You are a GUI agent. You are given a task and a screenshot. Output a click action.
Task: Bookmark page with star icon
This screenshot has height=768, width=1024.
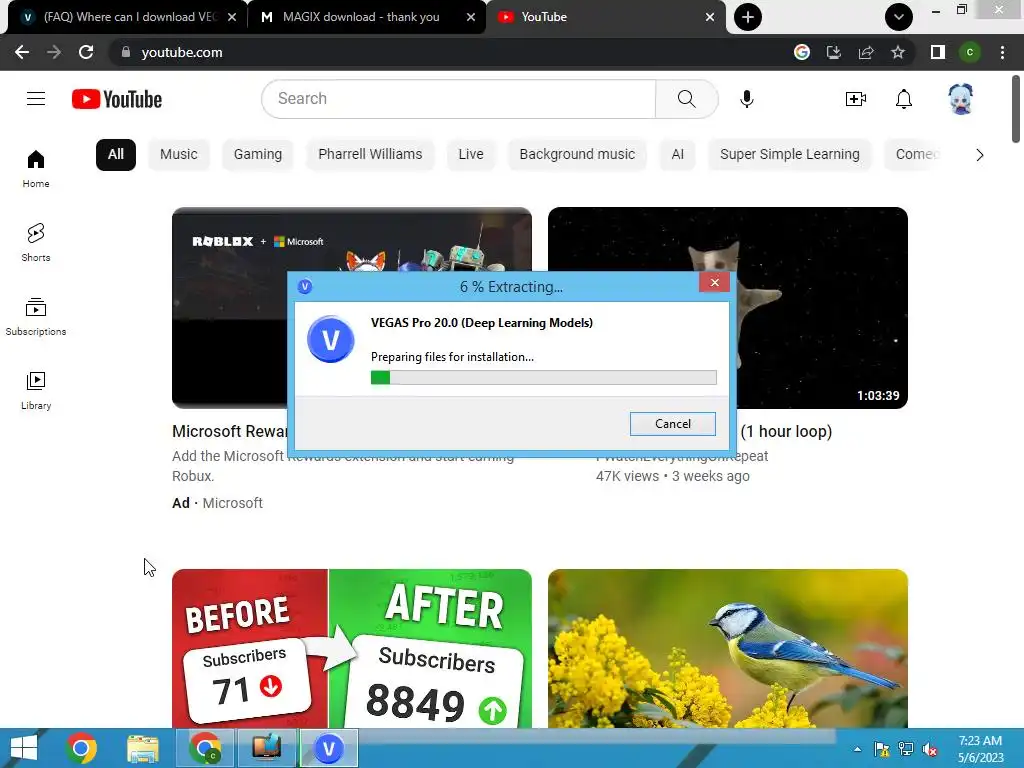[898, 52]
